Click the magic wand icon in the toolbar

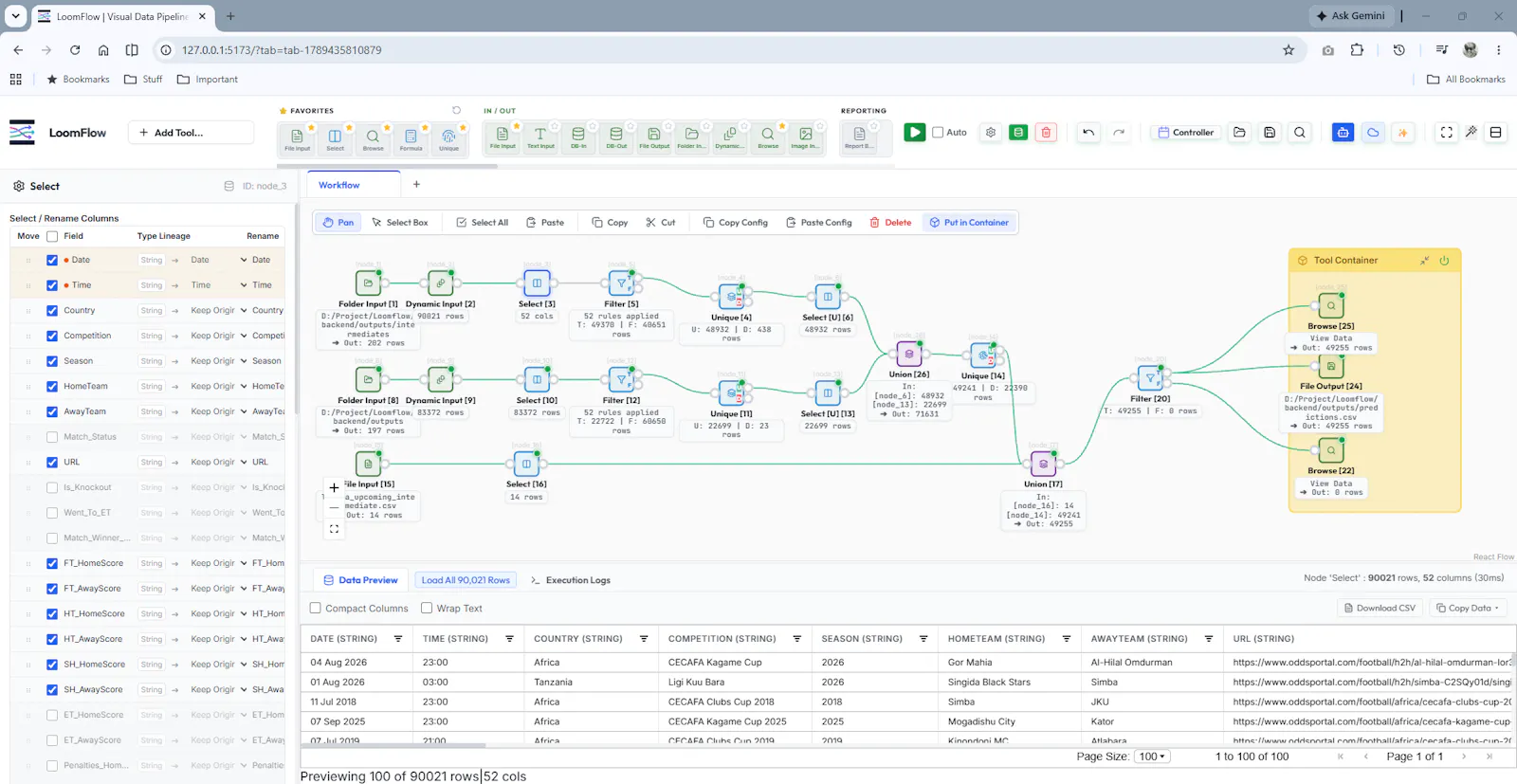1471,133
